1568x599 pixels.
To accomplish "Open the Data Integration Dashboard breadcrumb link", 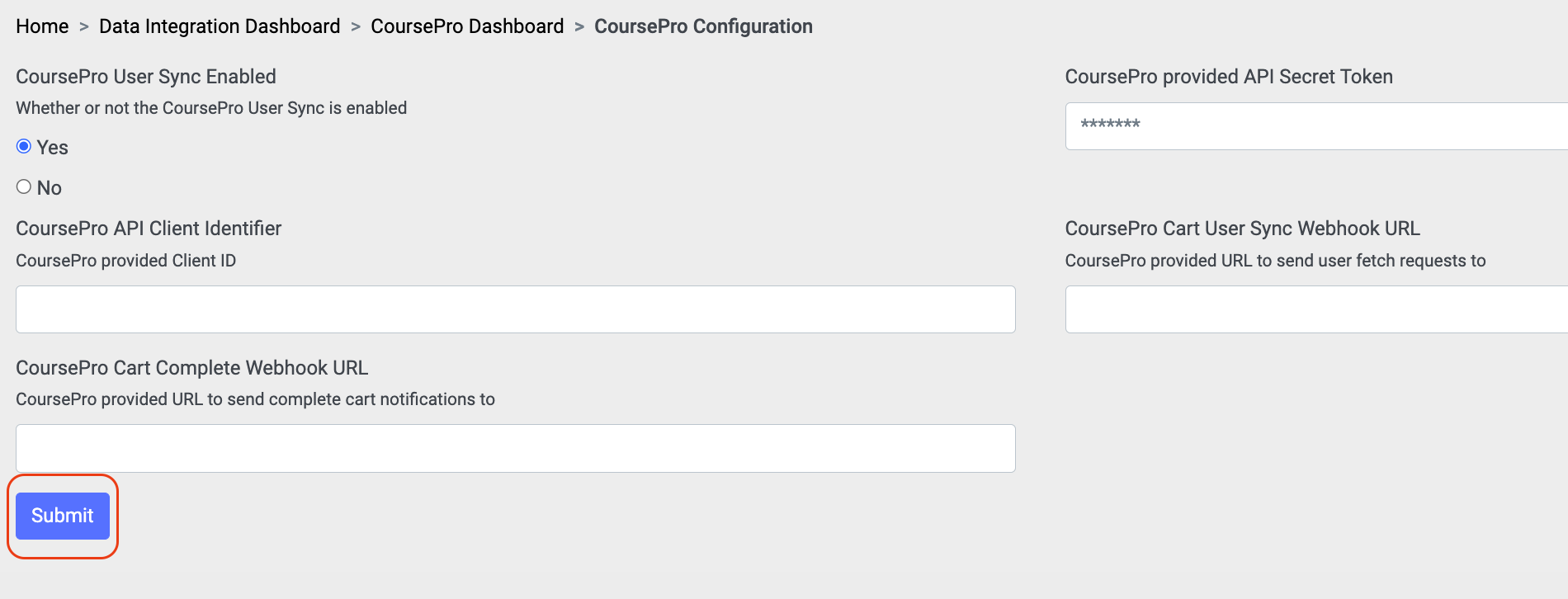I will 219,26.
